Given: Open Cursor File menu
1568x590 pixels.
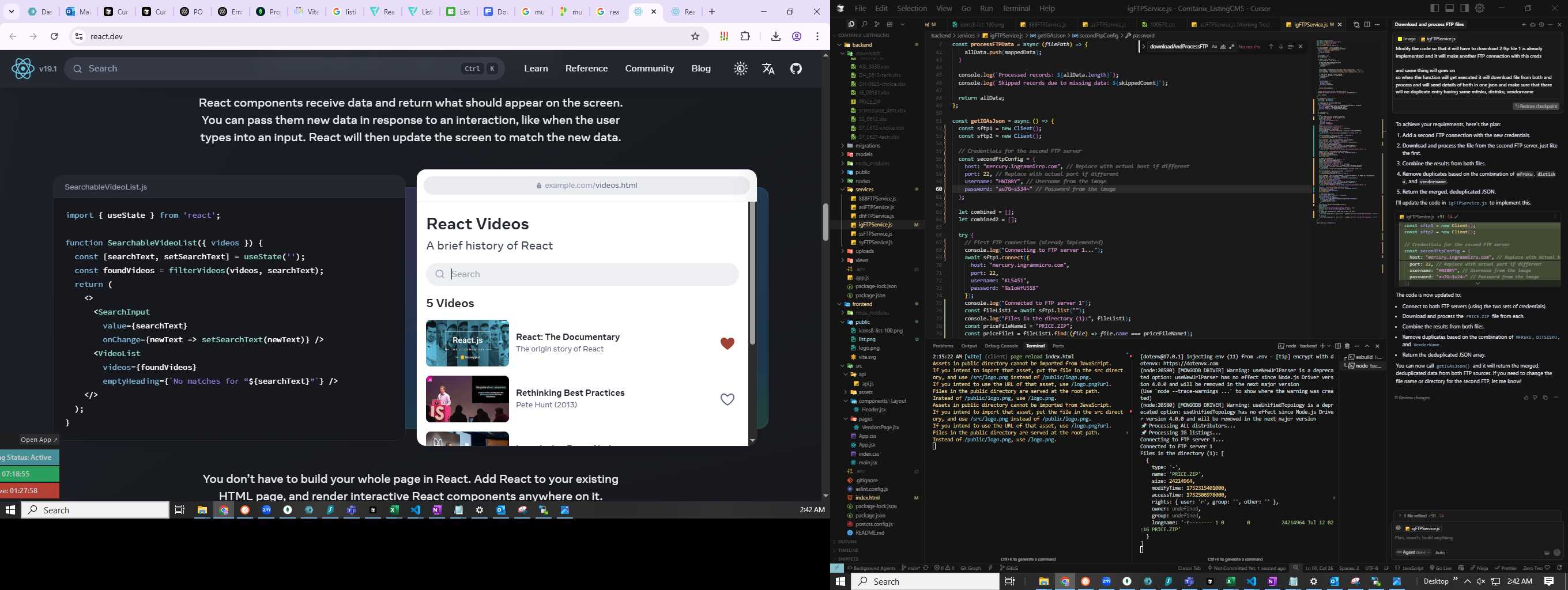Looking at the screenshot, I should pos(860,9).
